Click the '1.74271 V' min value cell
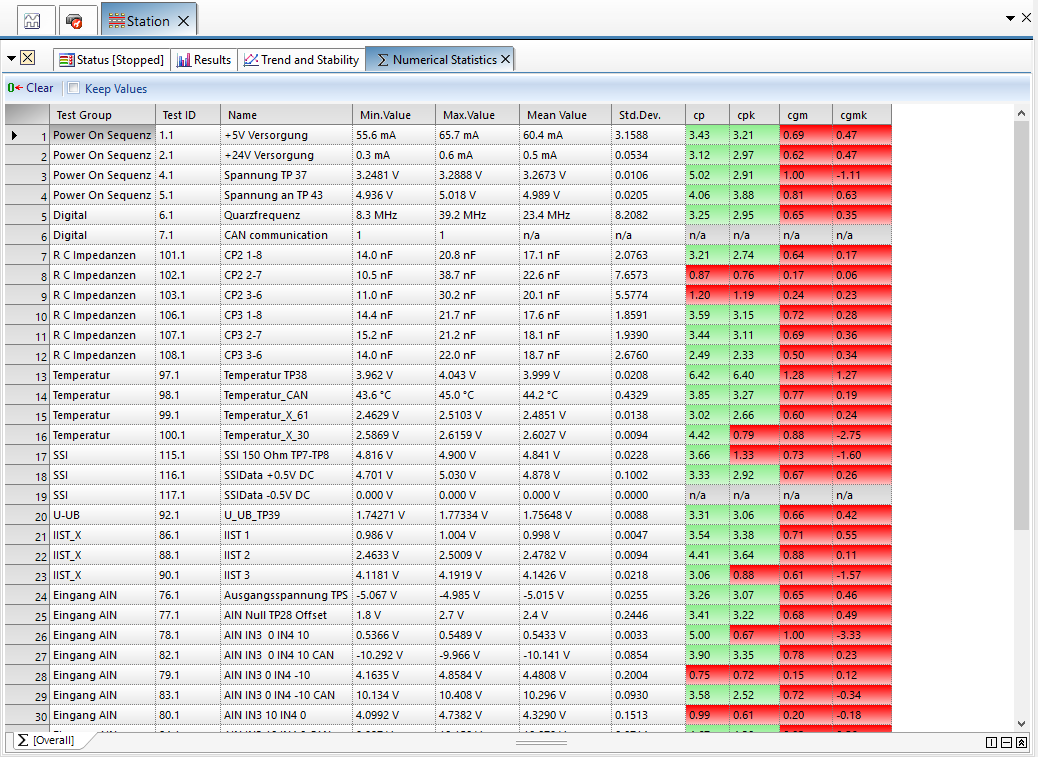Screen dimensions: 1038x757 pyautogui.click(x=394, y=515)
